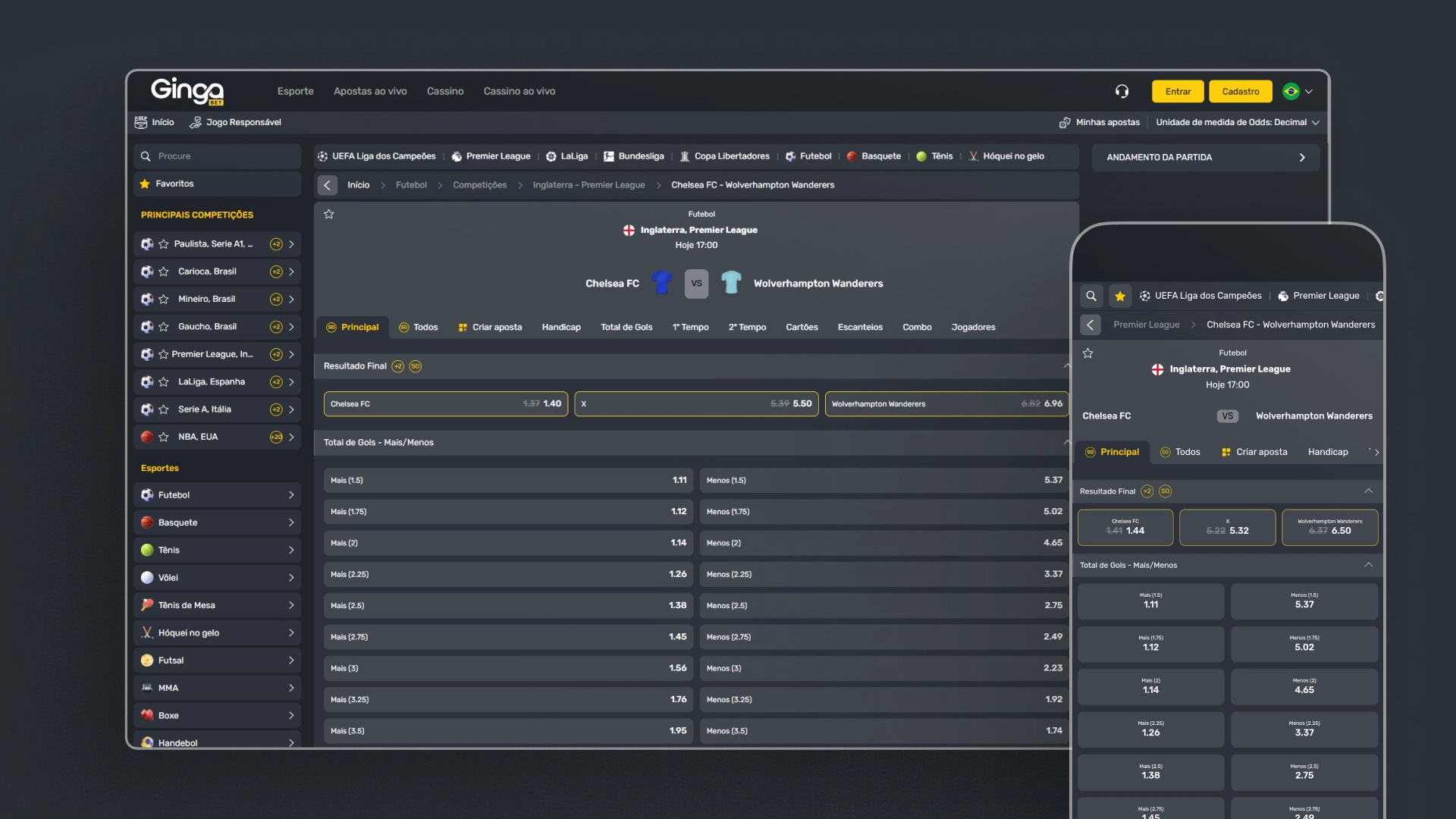The height and width of the screenshot is (819, 1456).
Task: Select Mais (2.5) odds 1.38 on desktop
Action: pyautogui.click(x=508, y=606)
